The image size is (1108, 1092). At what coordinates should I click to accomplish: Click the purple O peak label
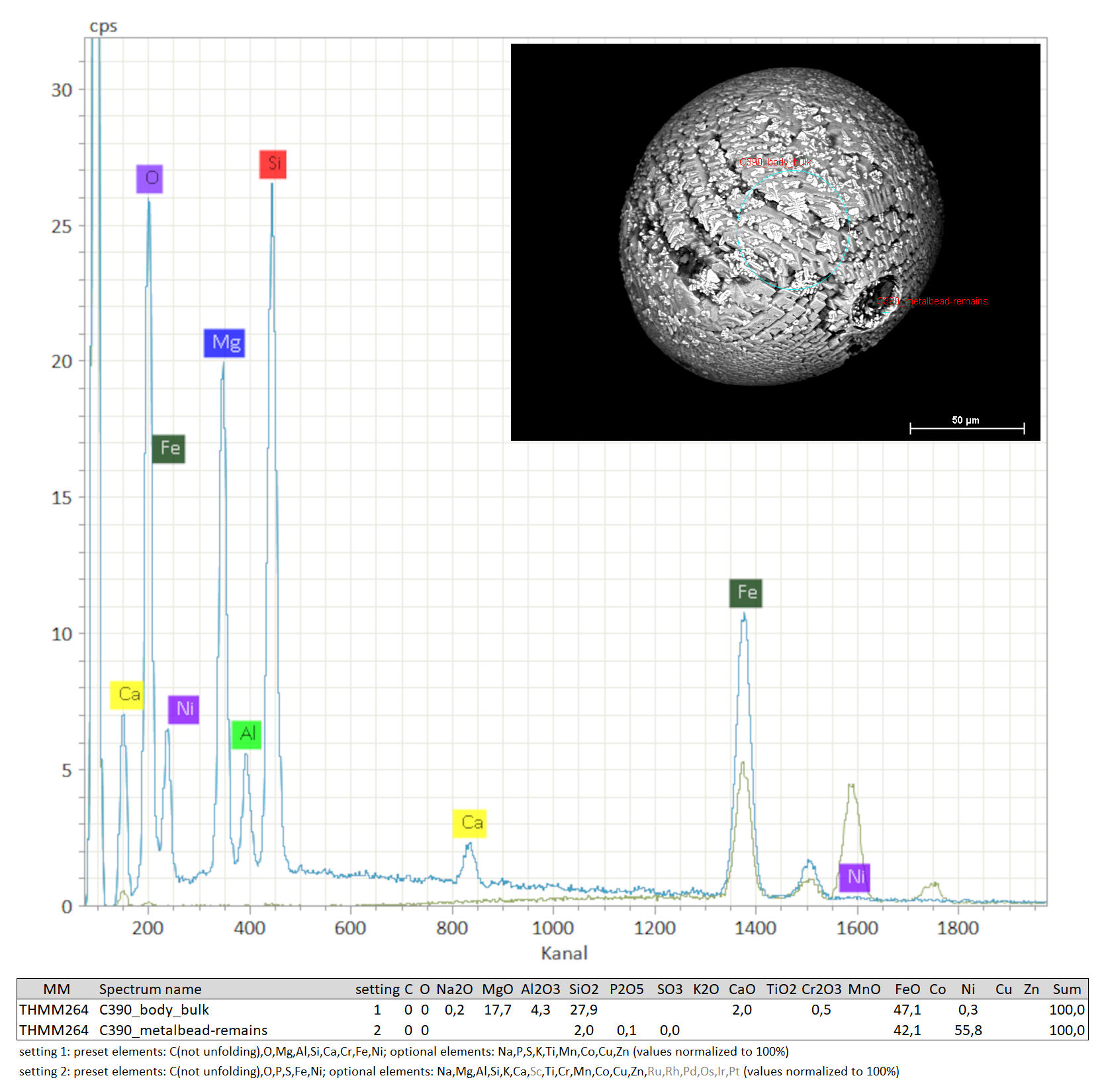[x=150, y=179]
